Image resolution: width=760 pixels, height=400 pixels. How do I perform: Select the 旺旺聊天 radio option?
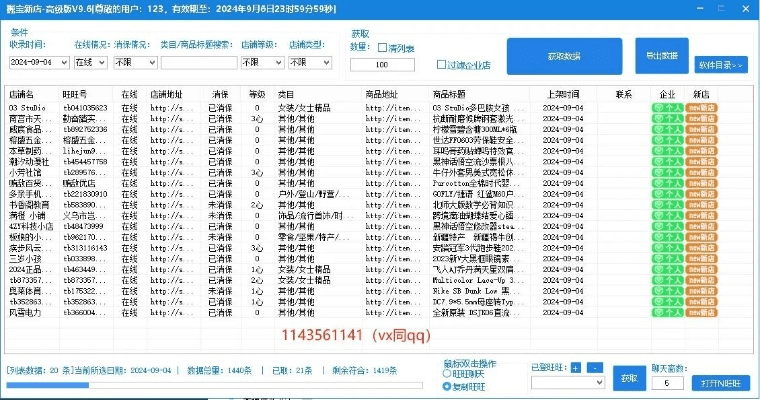click(x=447, y=374)
